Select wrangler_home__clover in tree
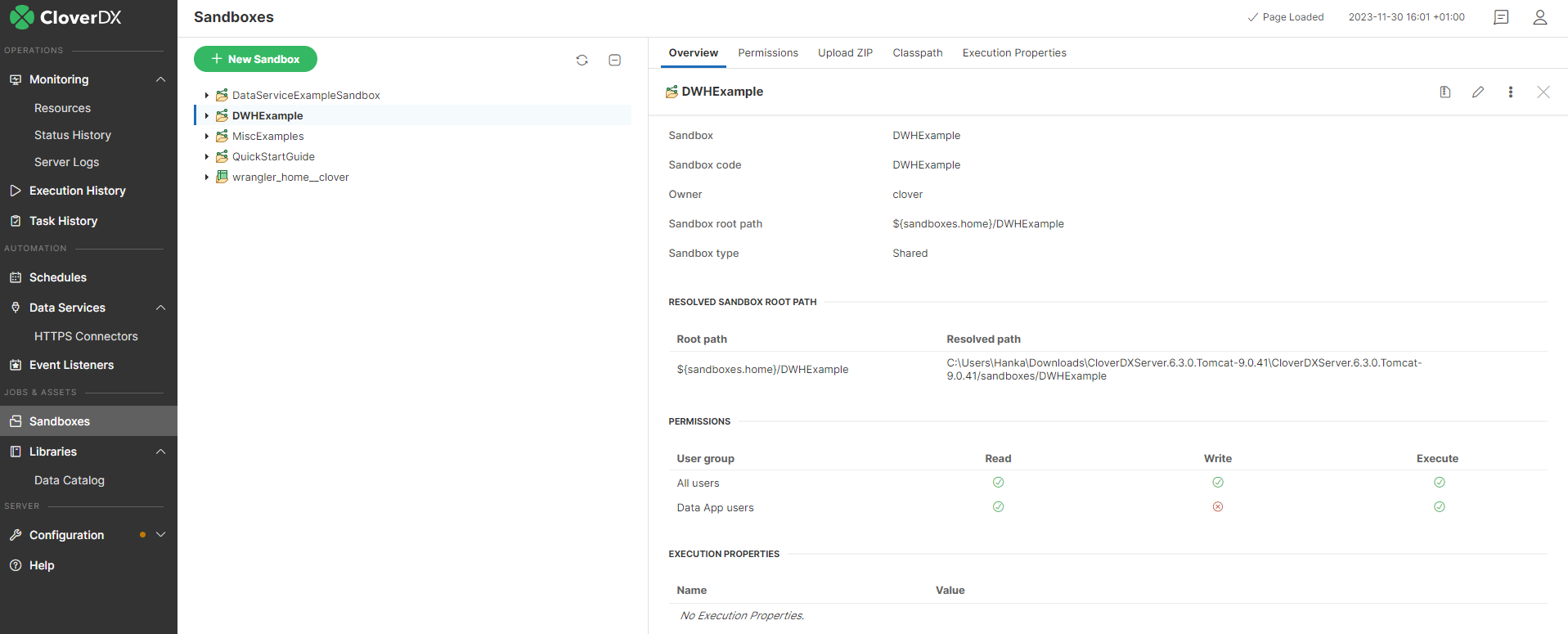This screenshot has height=634, width=1568. point(290,178)
